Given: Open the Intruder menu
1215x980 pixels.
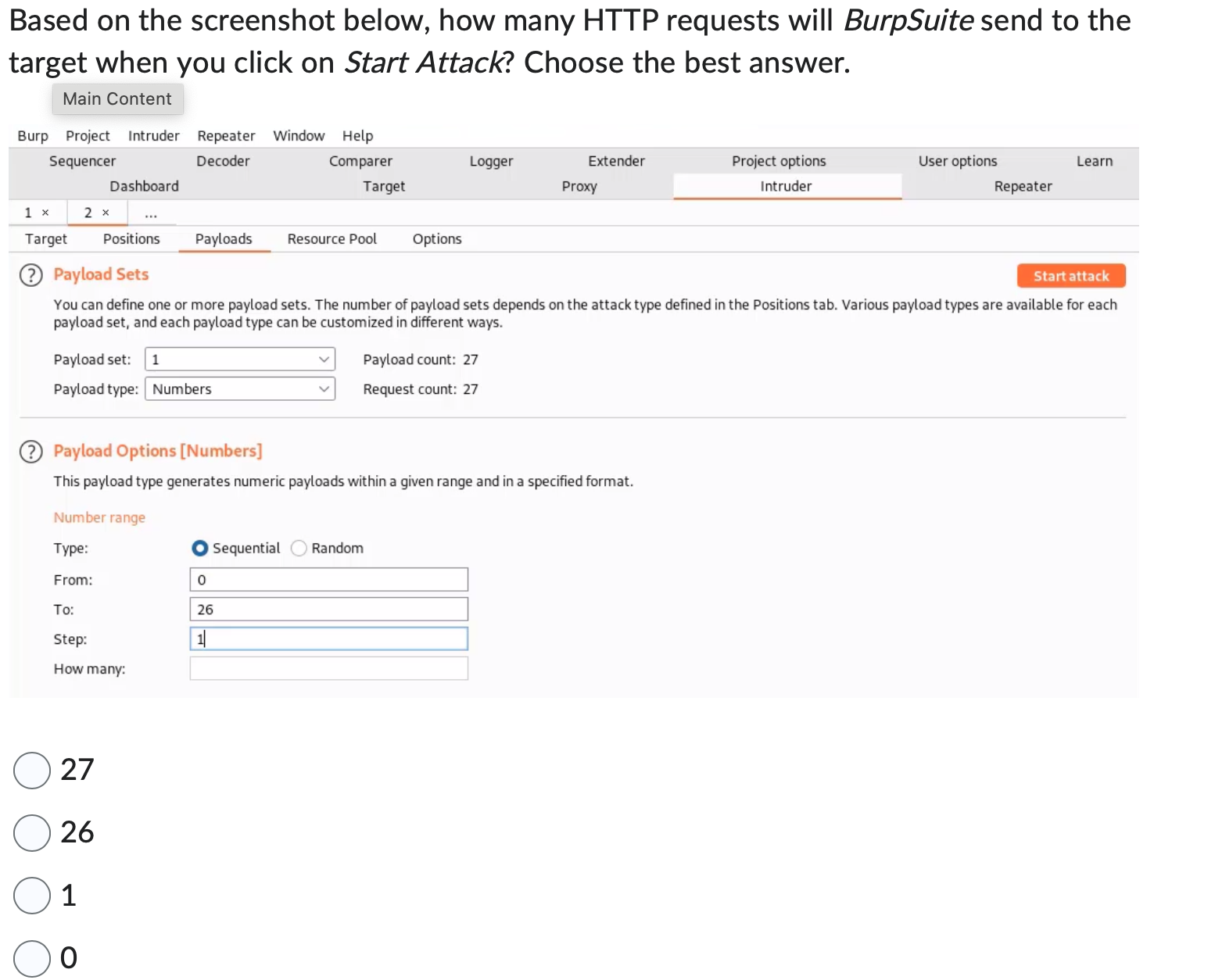Looking at the screenshot, I should 153,135.
